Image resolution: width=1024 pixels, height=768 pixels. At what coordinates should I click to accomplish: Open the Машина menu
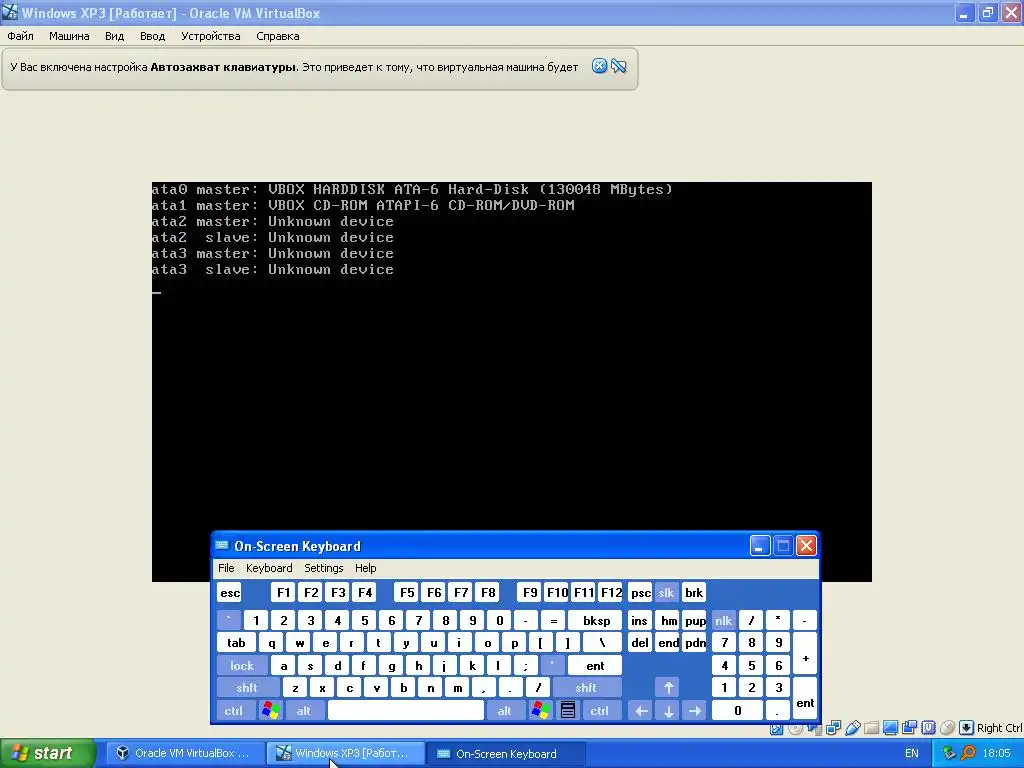[69, 36]
